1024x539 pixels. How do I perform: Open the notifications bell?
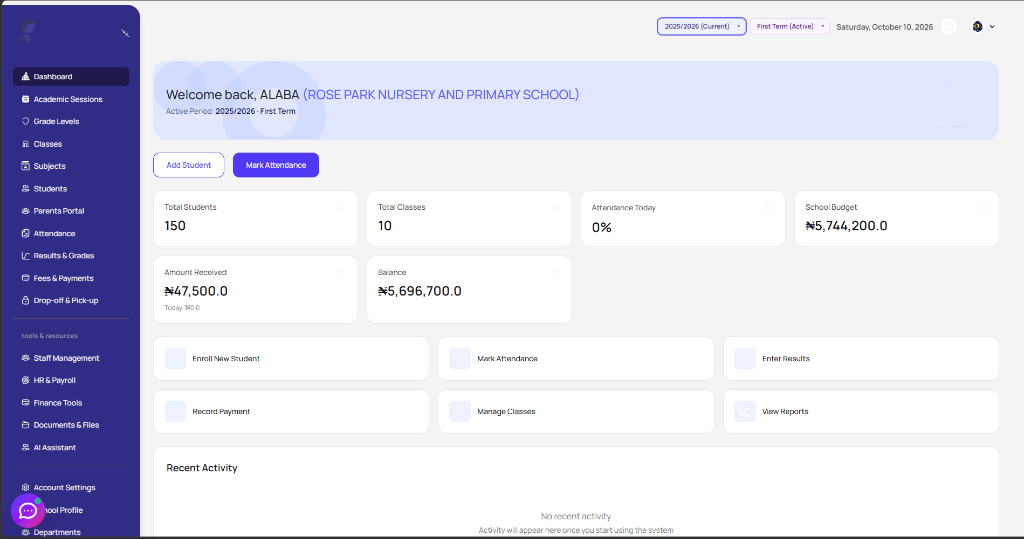tap(950, 27)
